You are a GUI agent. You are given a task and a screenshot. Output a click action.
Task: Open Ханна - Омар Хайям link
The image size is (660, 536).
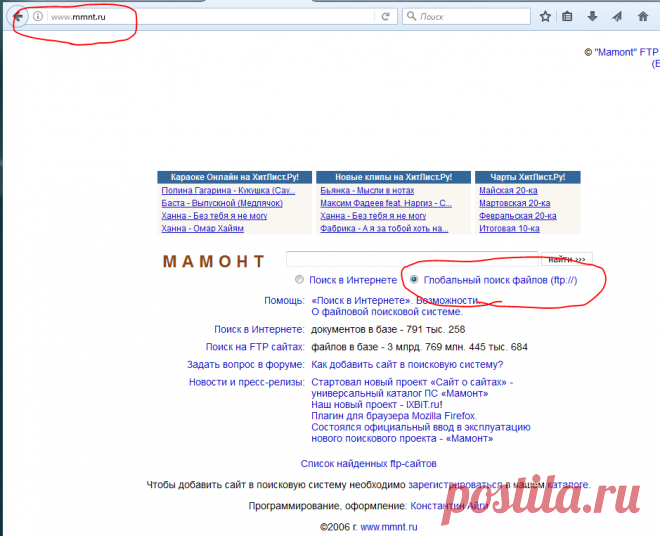click(202, 228)
